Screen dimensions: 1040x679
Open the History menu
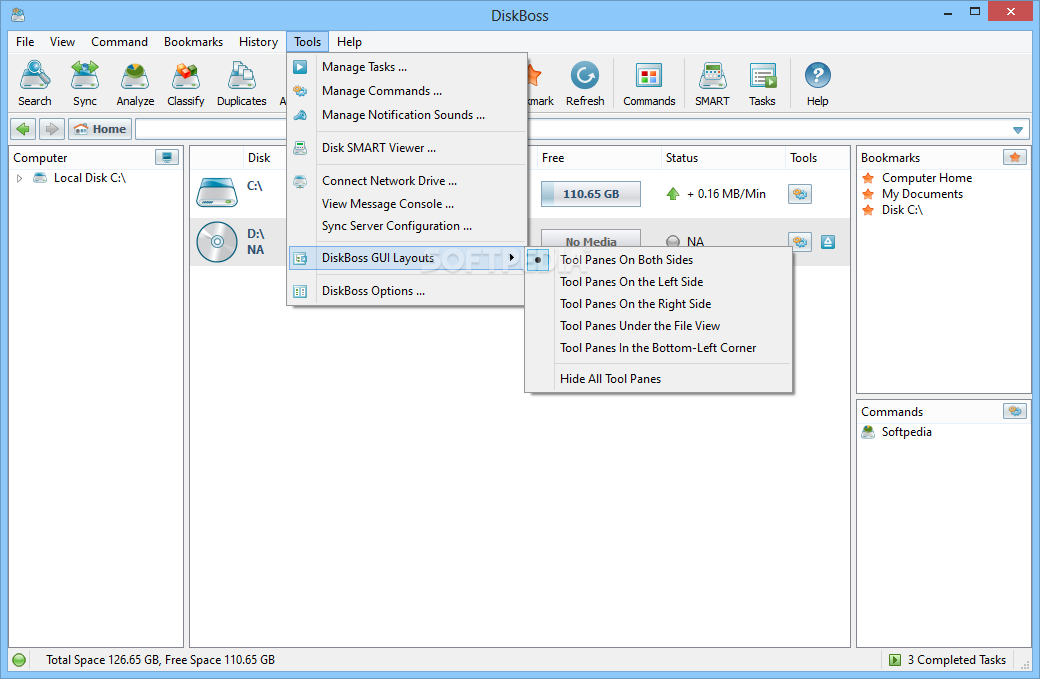click(x=258, y=42)
